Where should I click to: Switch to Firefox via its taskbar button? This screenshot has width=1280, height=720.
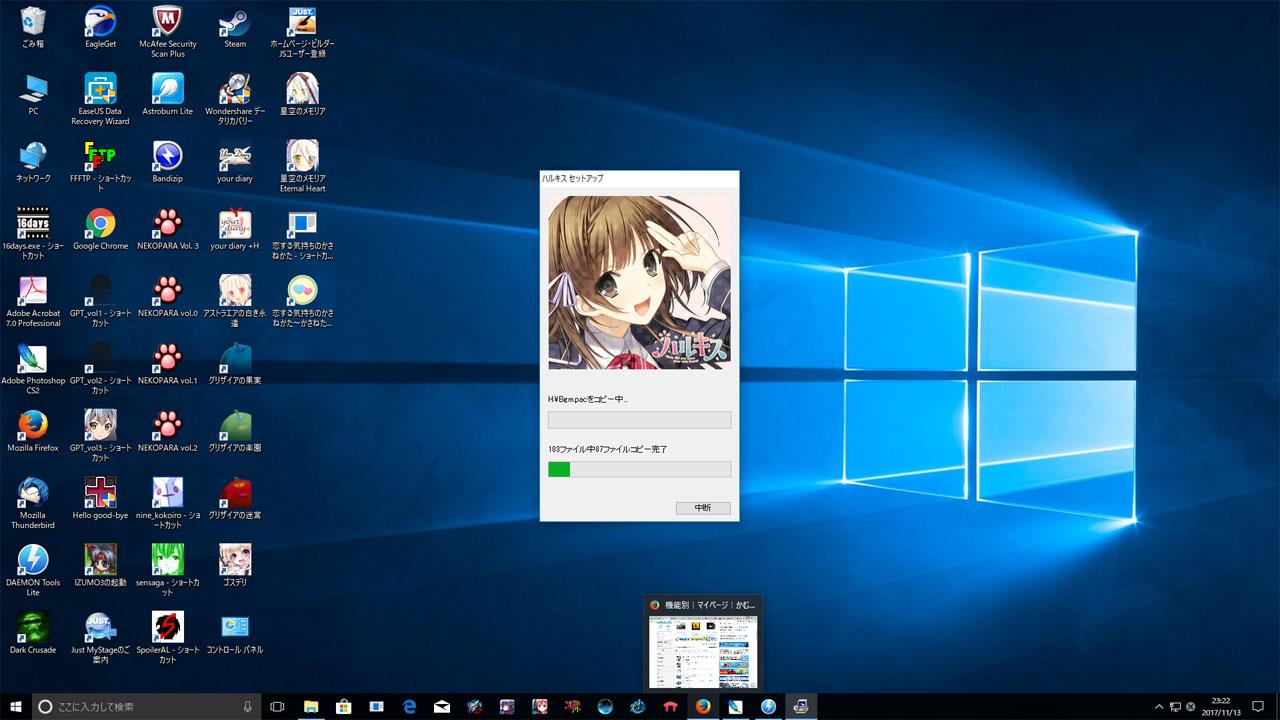click(703, 706)
